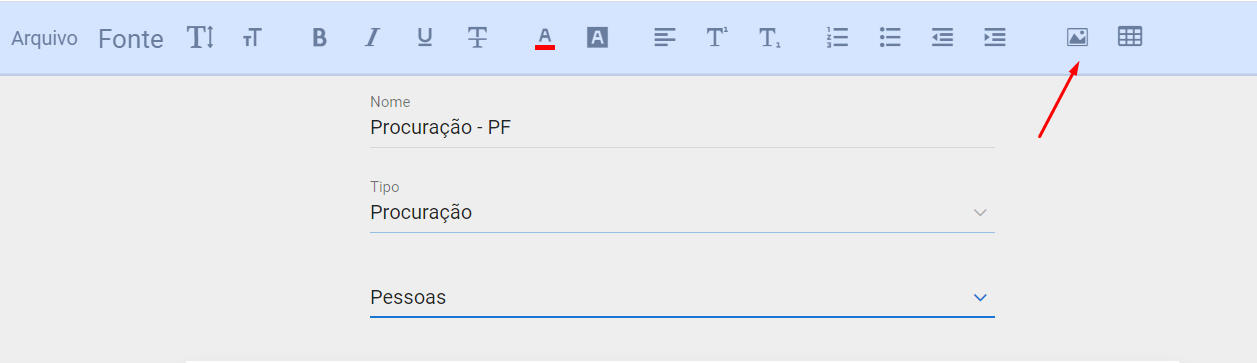Image resolution: width=1257 pixels, height=363 pixels.
Task: Choose text color with red underline
Action: 545,38
